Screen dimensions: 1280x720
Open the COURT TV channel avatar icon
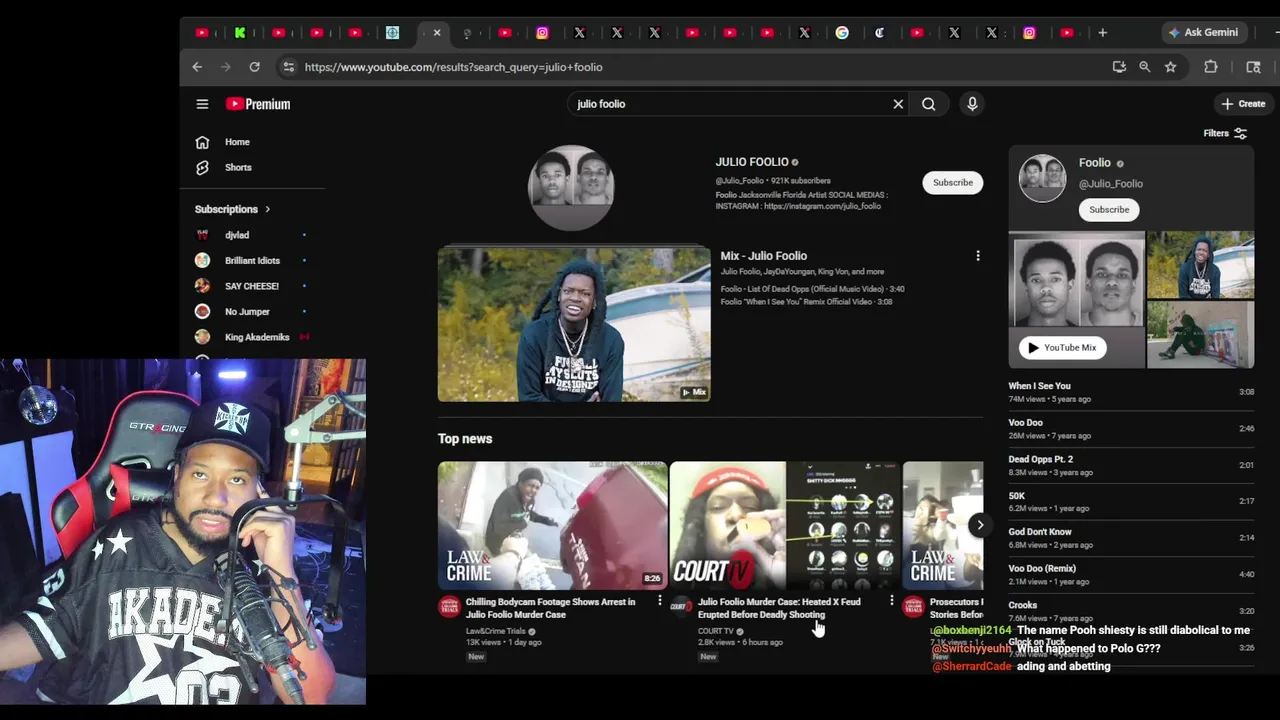681,606
